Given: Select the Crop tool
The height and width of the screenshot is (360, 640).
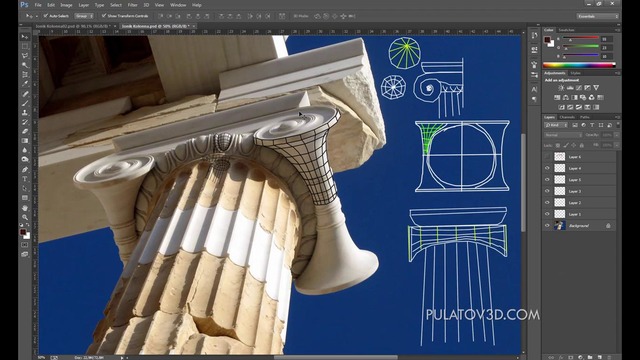Looking at the screenshot, I should coord(25,74).
